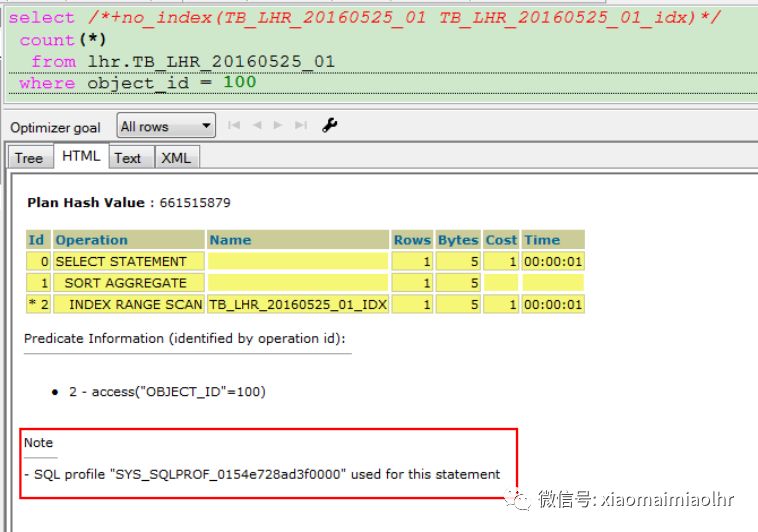The height and width of the screenshot is (532, 758).
Task: Click the Time column header
Action: coord(553,240)
